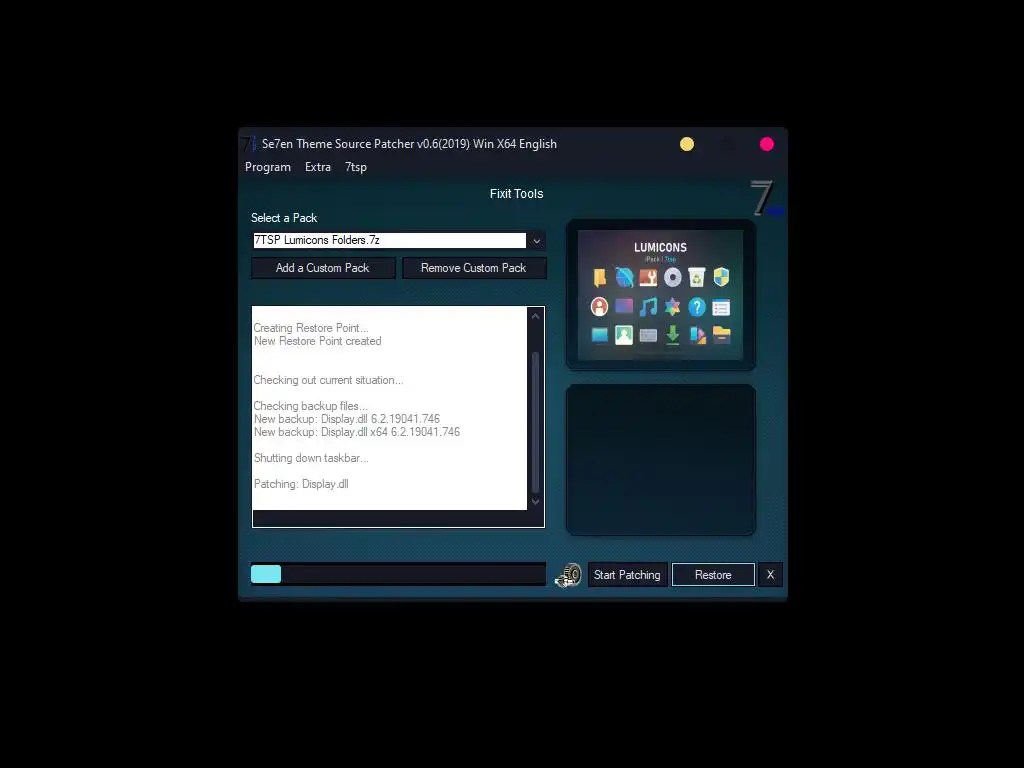Image resolution: width=1024 pixels, height=768 pixels.
Task: Click the gears icon beside Start Patching
Action: pos(568,575)
